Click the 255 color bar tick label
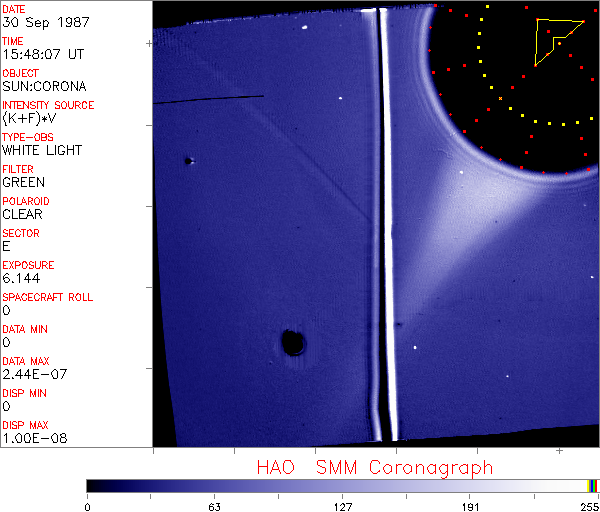The height and width of the screenshot is (512, 600). (590, 507)
